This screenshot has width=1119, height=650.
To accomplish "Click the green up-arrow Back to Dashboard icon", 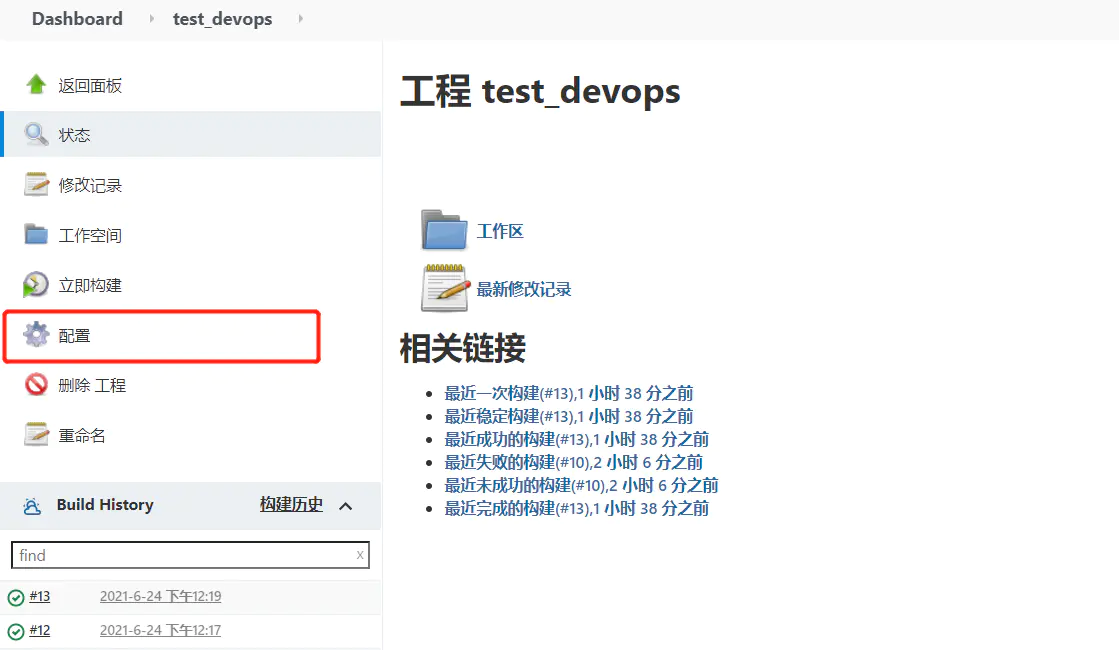I will click(x=36, y=85).
